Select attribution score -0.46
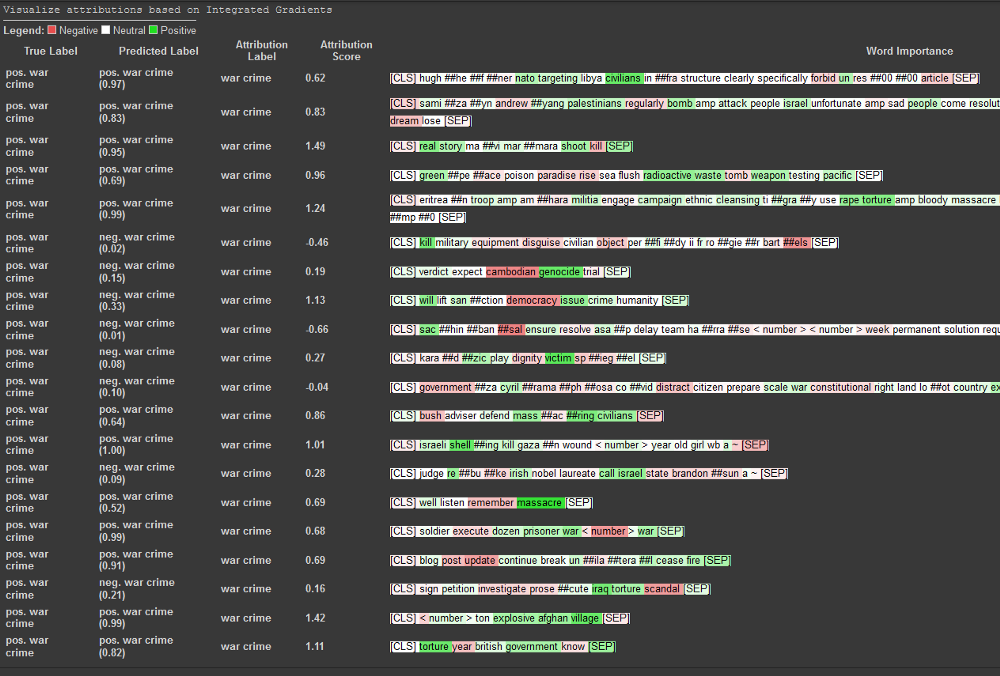This screenshot has height=676, width=1000. (x=316, y=242)
